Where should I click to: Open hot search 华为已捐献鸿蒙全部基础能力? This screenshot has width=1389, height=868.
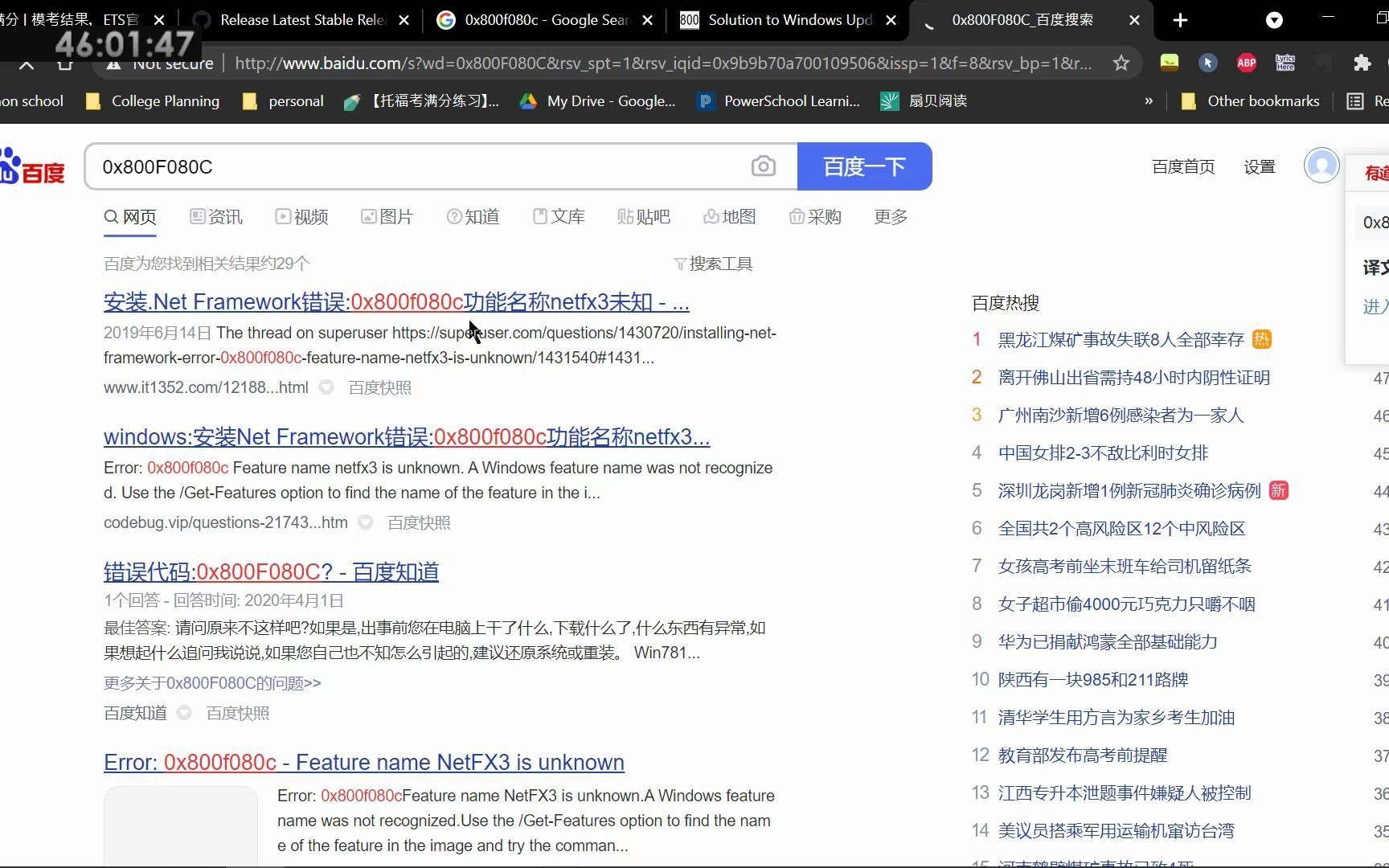click(1108, 641)
